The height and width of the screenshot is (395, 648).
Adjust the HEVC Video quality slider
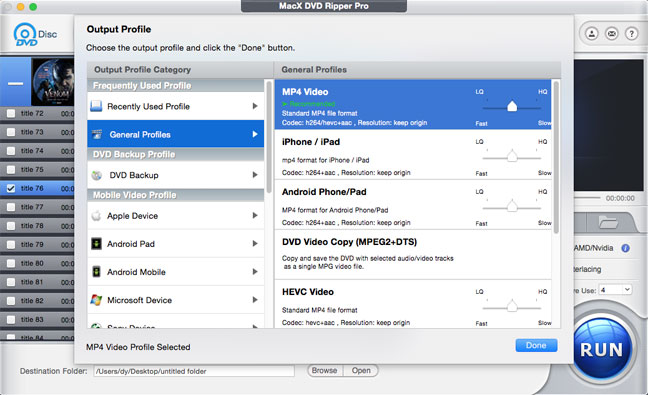[x=512, y=307]
